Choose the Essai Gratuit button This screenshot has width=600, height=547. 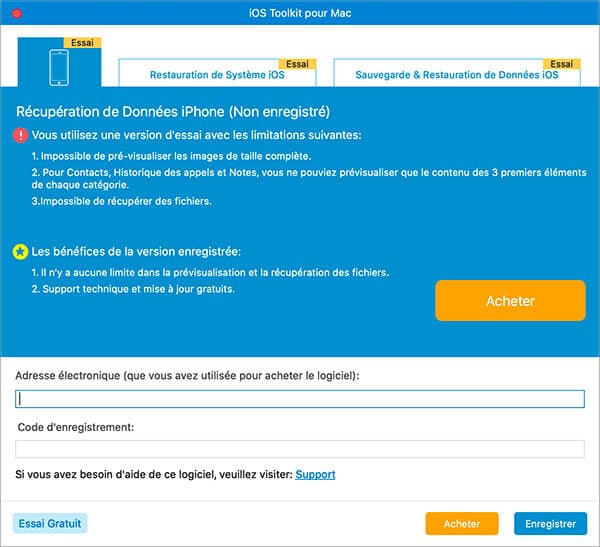point(50,523)
